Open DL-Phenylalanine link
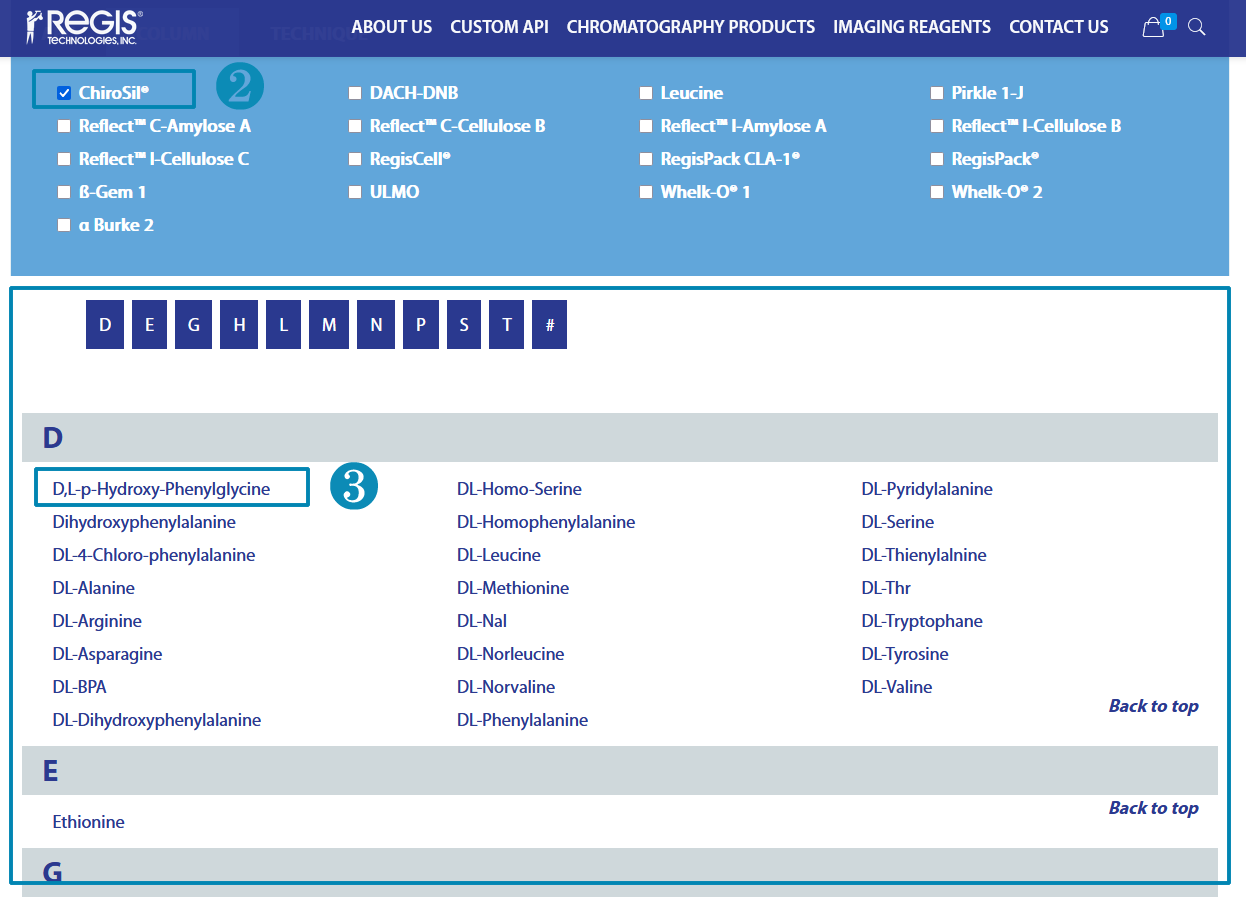The height and width of the screenshot is (897, 1246). coord(523,720)
